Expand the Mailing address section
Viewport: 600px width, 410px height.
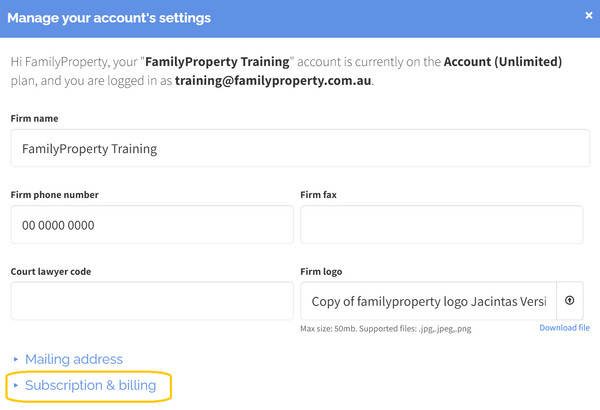[73, 359]
